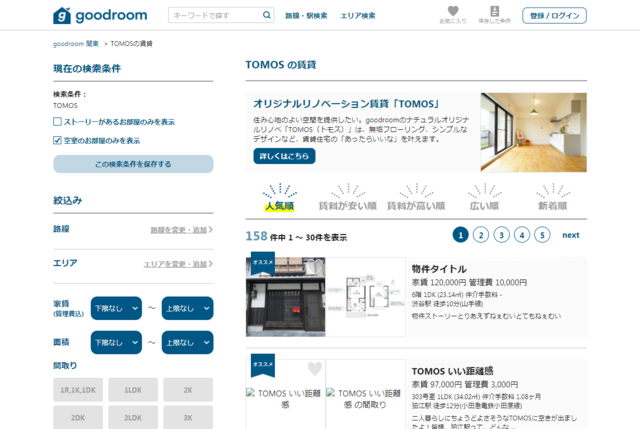Open 家賃 upper limit 上限なし dropdown

(x=187, y=308)
